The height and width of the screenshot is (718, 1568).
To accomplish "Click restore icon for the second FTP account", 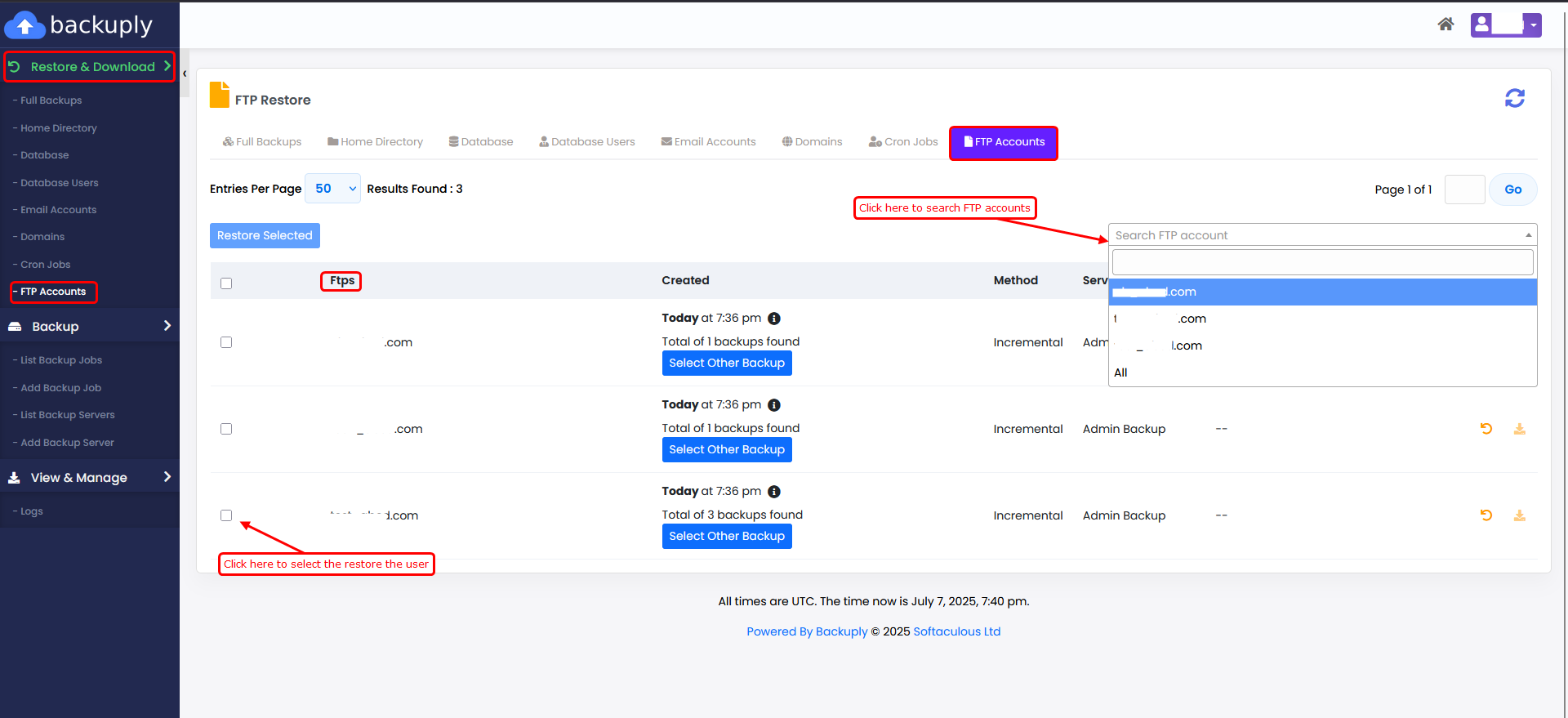I will [x=1486, y=429].
